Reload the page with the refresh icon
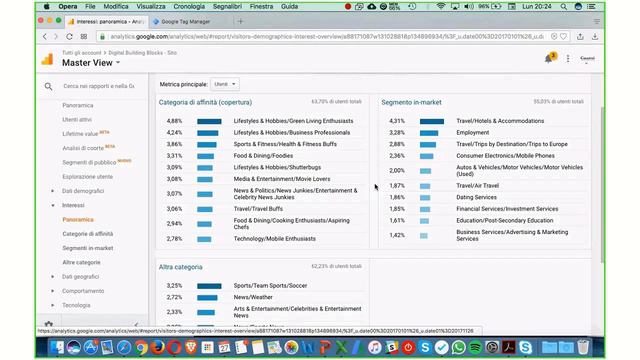640x360 pixels. click(x=69, y=37)
